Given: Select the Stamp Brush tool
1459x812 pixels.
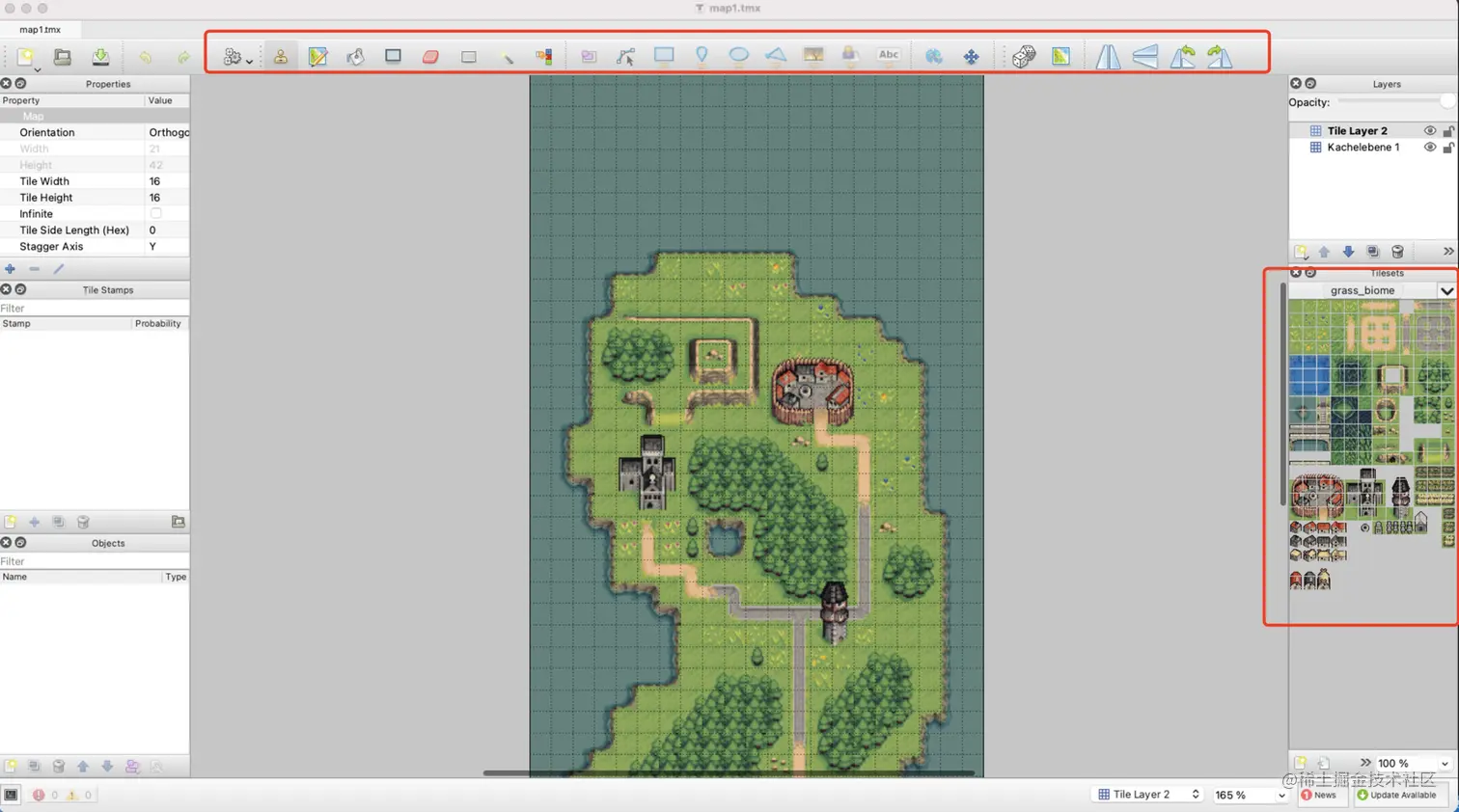Looking at the screenshot, I should tap(281, 57).
